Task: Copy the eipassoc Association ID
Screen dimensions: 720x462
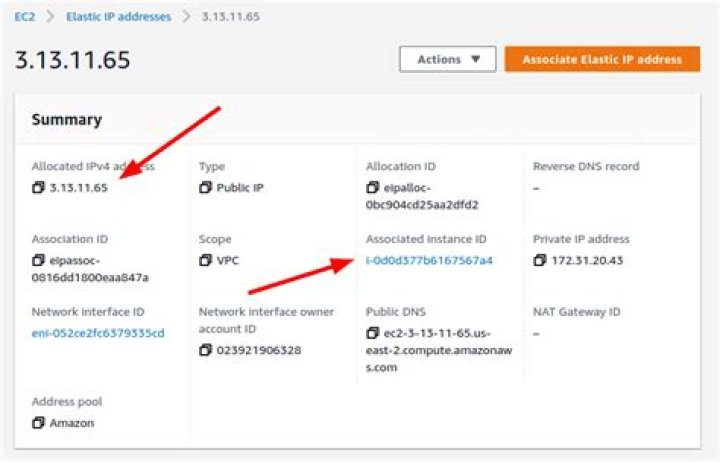Action: coord(39,260)
